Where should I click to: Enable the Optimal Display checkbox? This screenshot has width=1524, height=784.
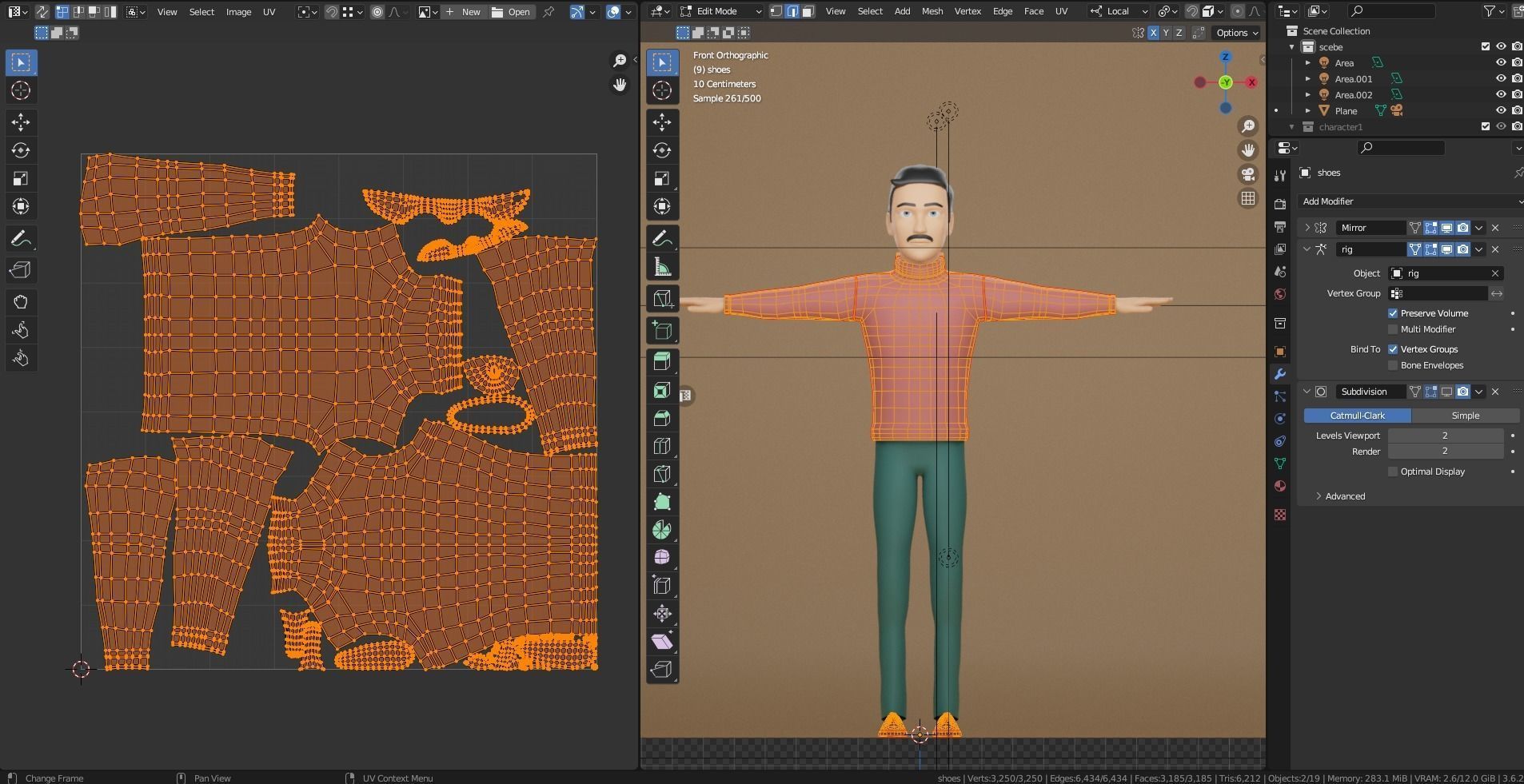click(1393, 472)
